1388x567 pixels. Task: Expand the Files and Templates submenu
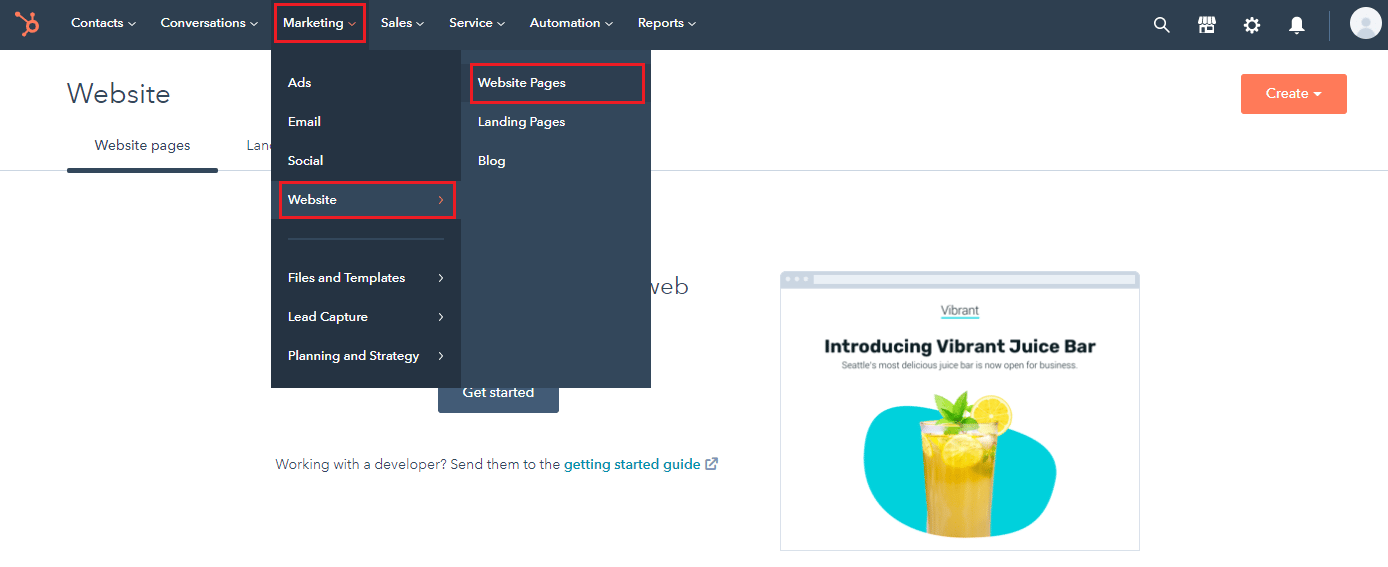[366, 278]
